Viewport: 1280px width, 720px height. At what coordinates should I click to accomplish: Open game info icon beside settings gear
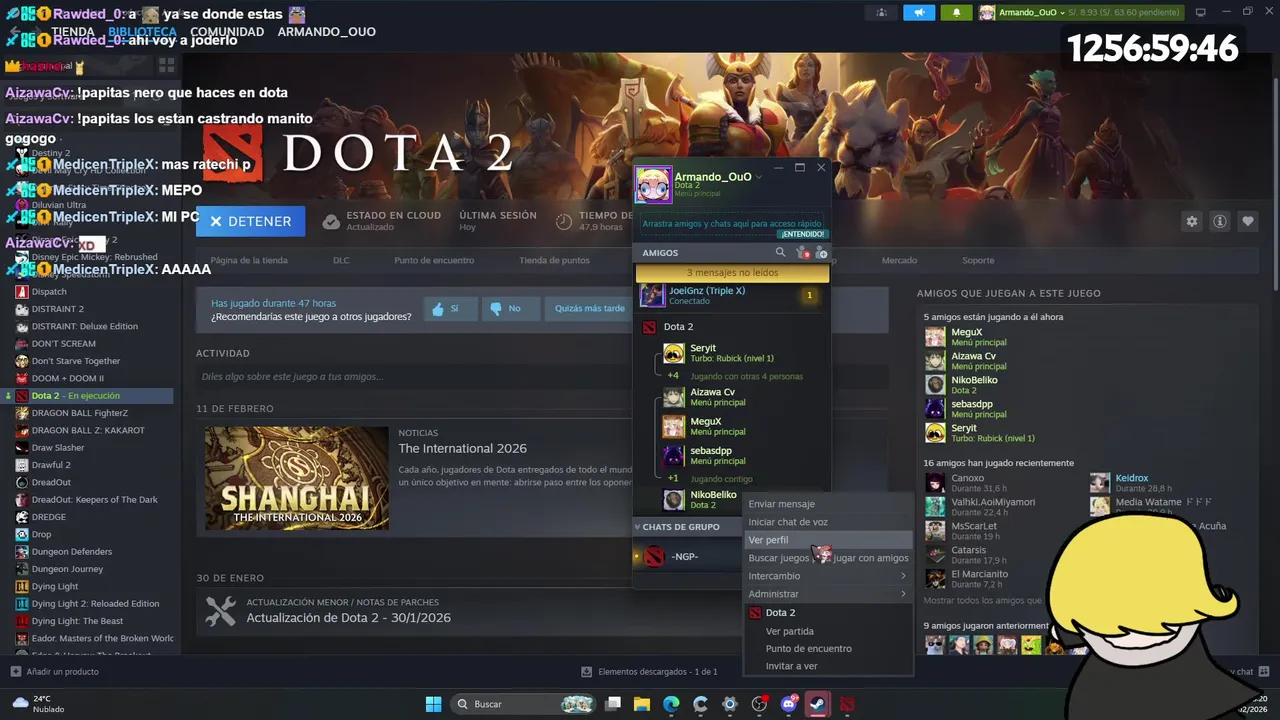[1219, 221]
